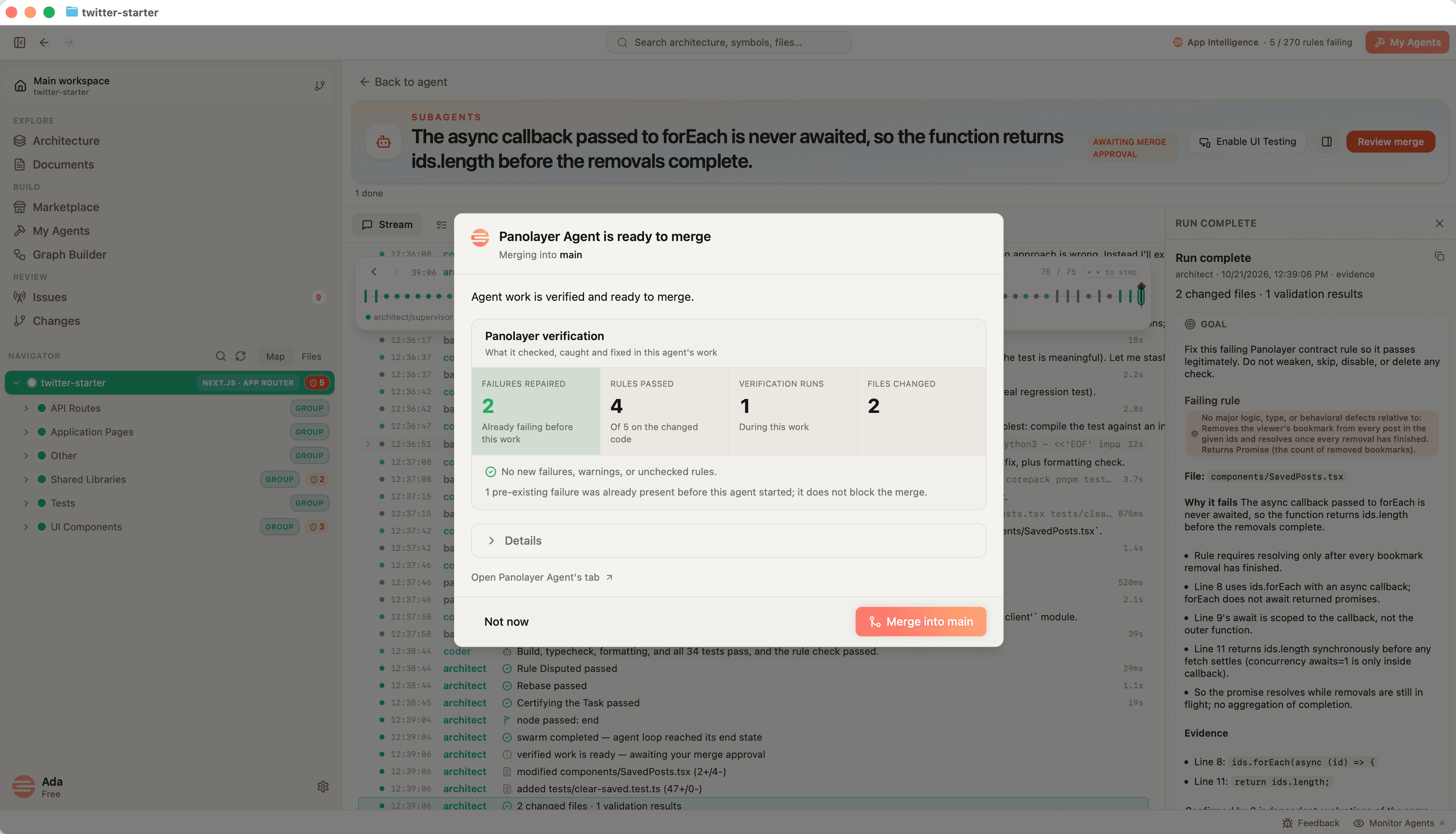Select the Other tree group
Image resolution: width=1456 pixels, height=834 pixels.
[169, 456]
